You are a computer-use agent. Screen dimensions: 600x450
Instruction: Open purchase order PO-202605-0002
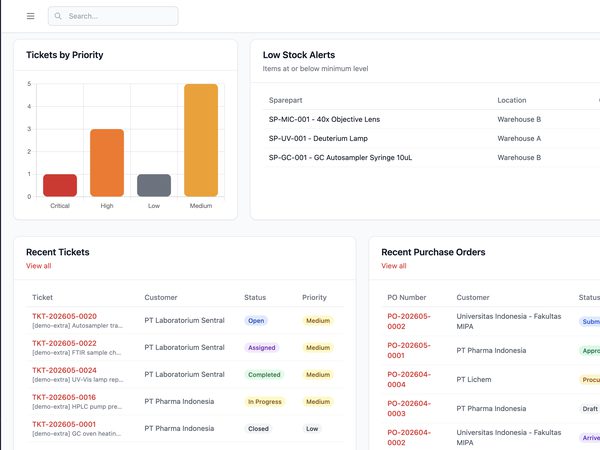(x=409, y=321)
